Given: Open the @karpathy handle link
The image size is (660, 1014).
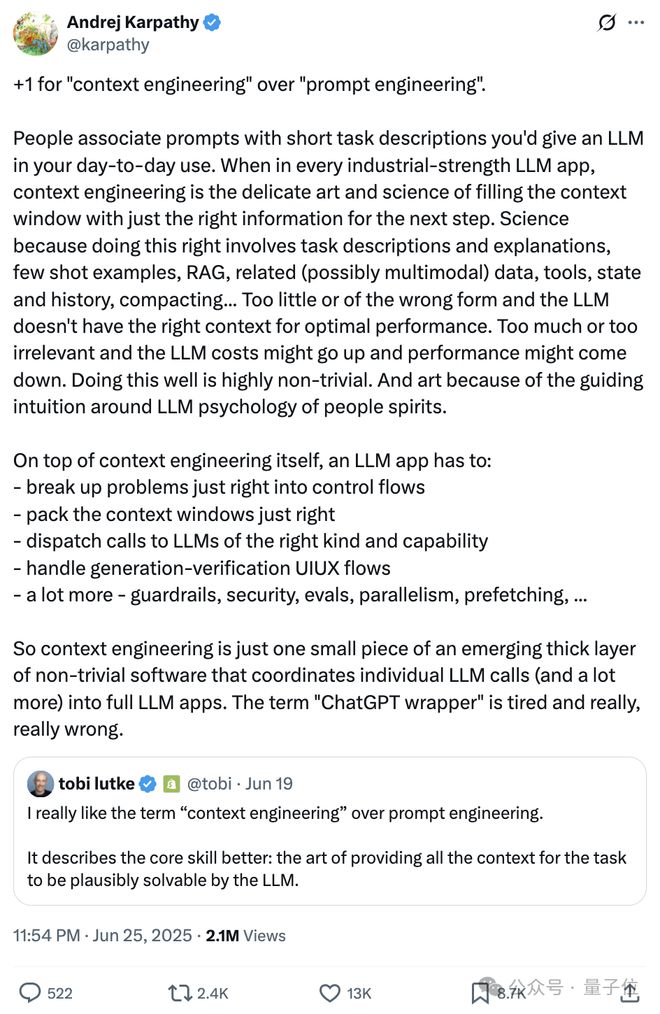Looking at the screenshot, I should coord(108,45).
